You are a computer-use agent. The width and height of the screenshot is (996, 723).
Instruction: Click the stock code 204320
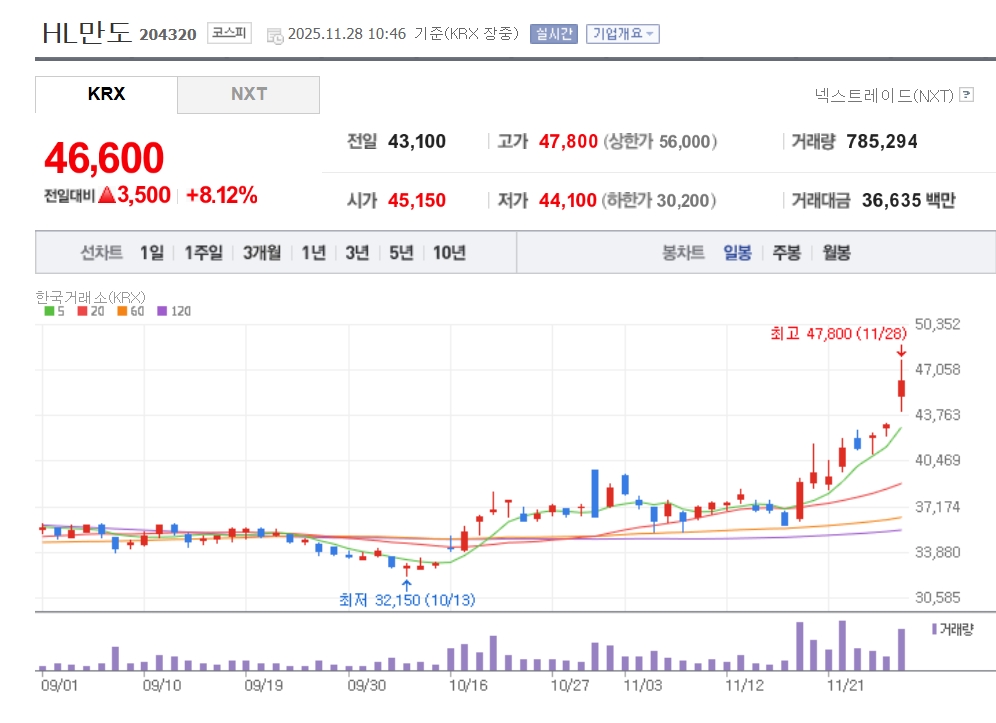168,34
